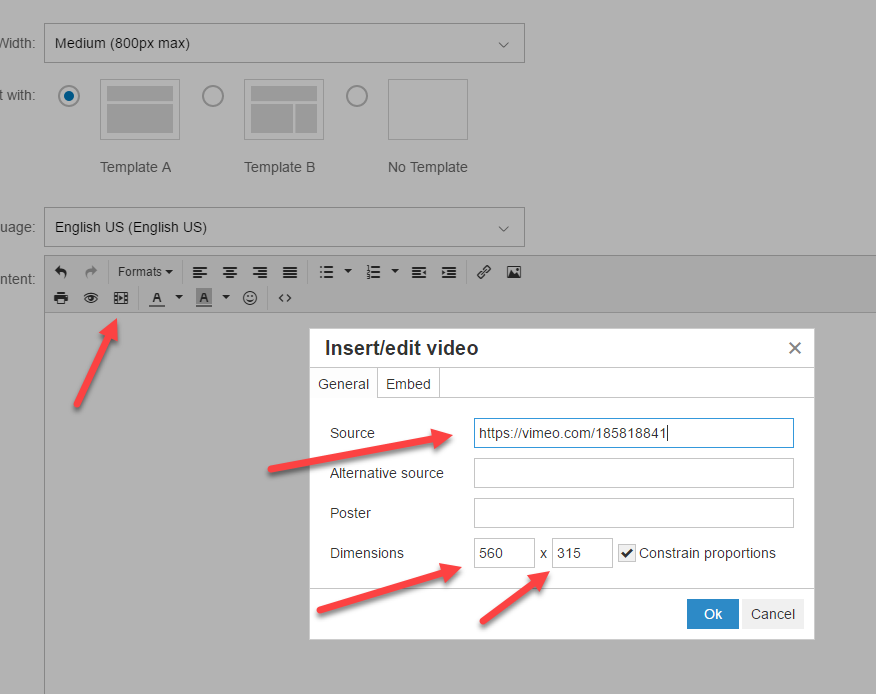This screenshot has height=694, width=876.
Task: Open the text color picker arrow
Action: click(x=179, y=298)
